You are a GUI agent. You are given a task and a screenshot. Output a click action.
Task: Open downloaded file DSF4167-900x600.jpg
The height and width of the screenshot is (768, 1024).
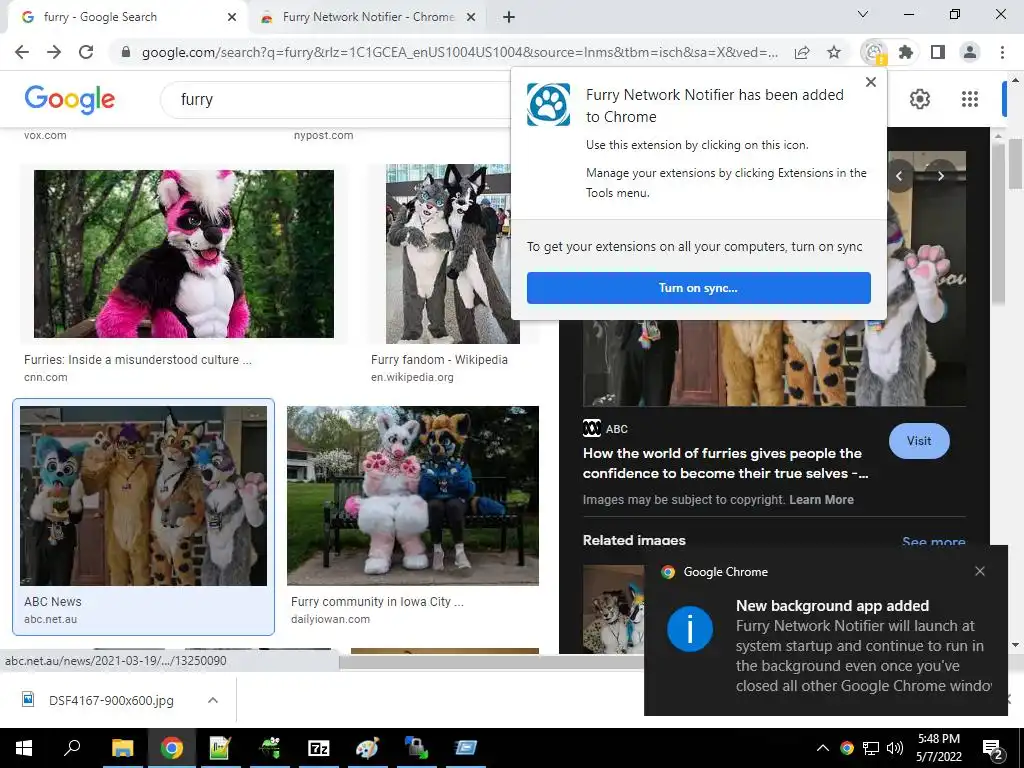111,701
